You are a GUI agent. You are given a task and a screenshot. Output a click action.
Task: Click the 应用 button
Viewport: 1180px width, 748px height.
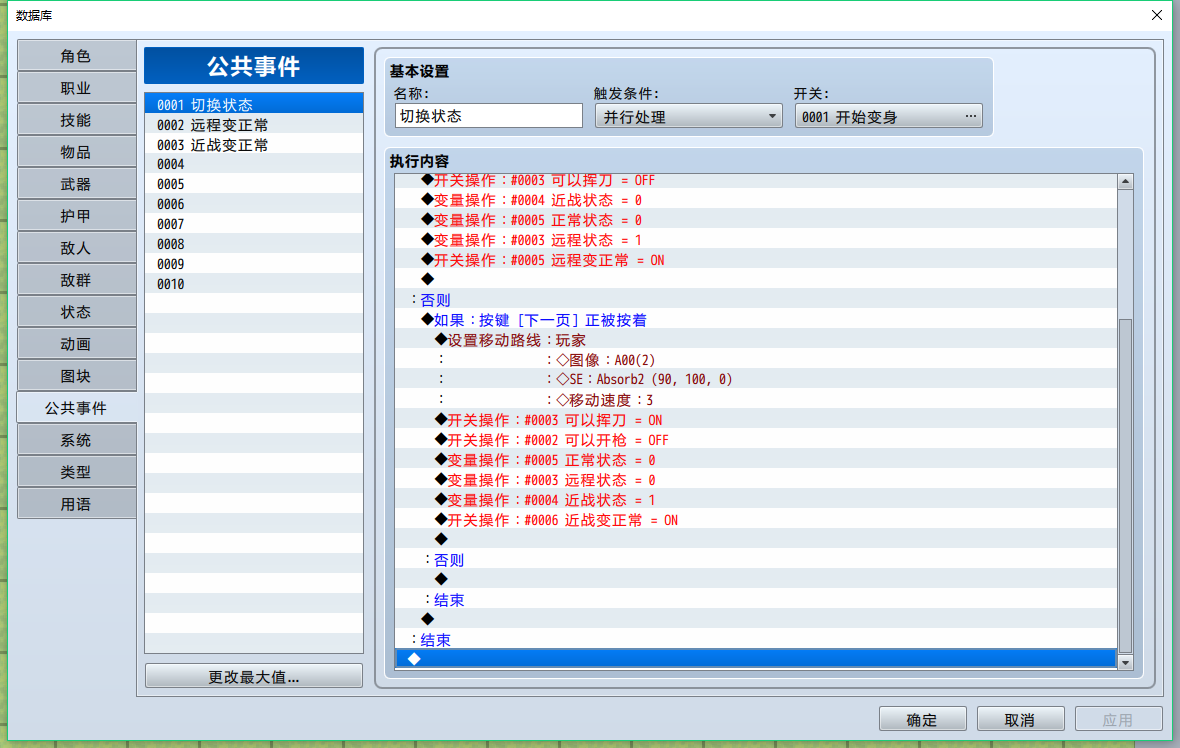tap(1118, 719)
